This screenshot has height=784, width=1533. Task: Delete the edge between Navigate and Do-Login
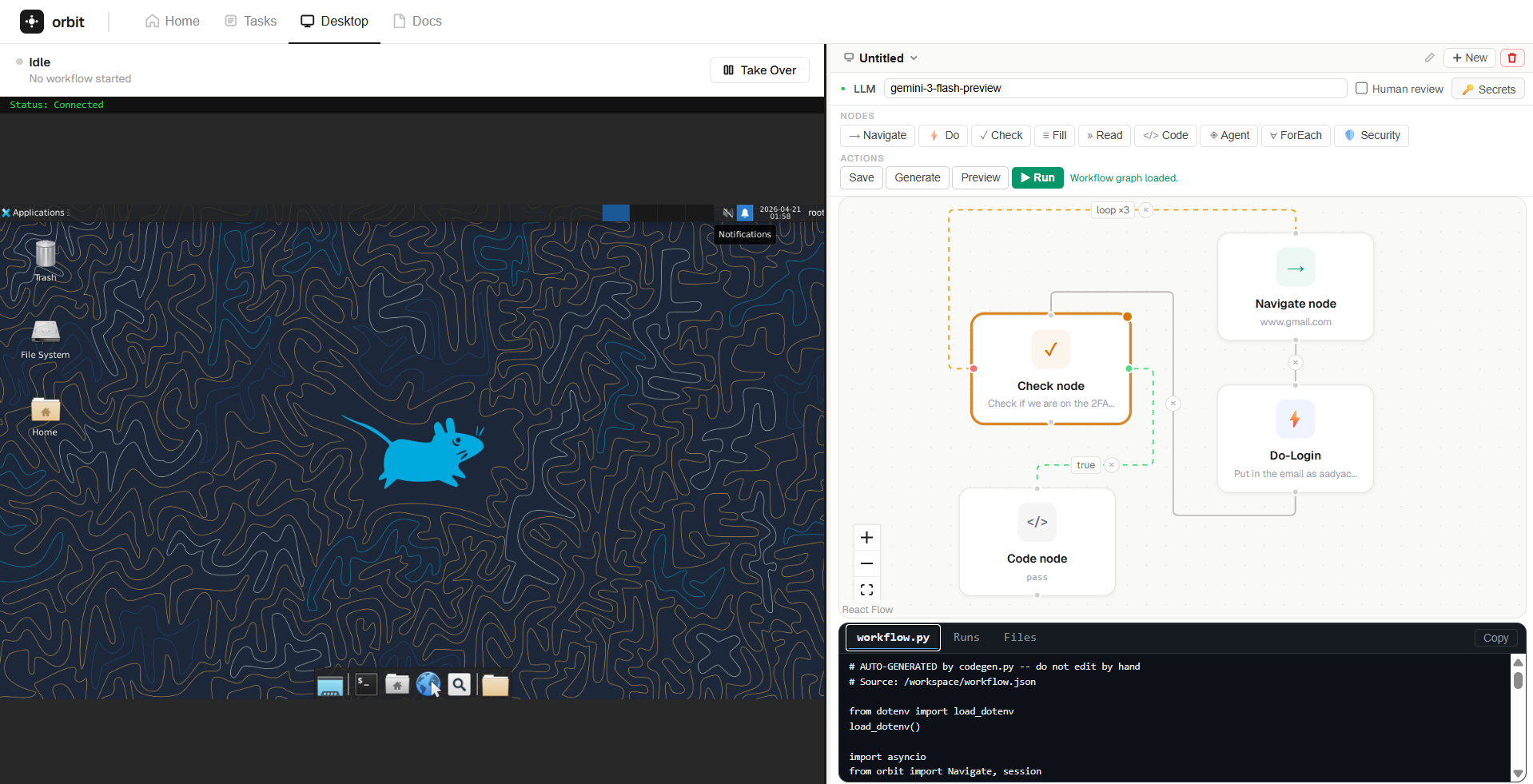1296,363
